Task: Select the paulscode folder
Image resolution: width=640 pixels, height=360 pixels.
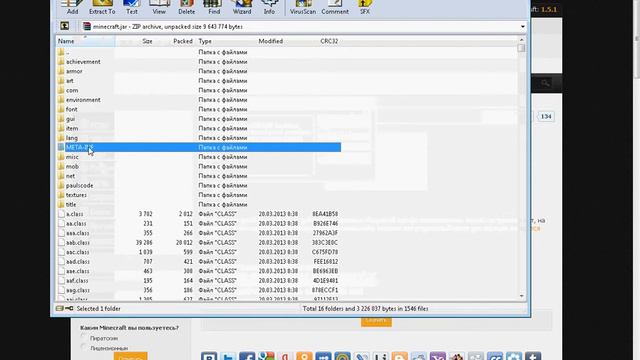Action: tap(199, 185)
